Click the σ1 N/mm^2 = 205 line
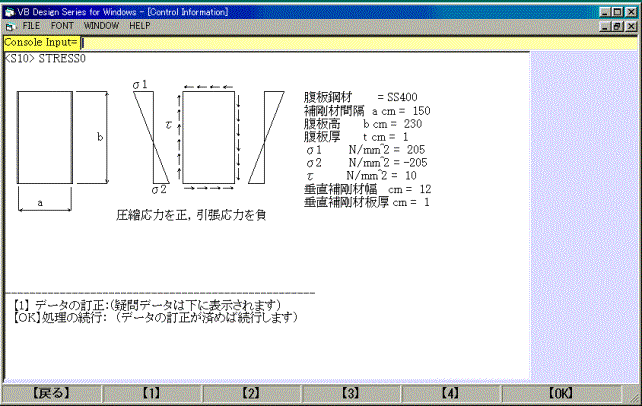The height and width of the screenshot is (406, 642). 366,150
